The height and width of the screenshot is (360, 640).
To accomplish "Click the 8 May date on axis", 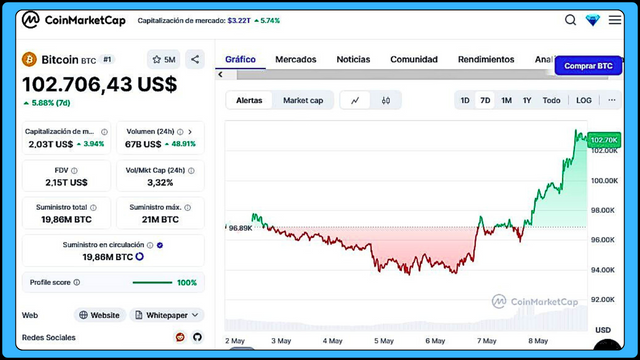I will pos(538,341).
